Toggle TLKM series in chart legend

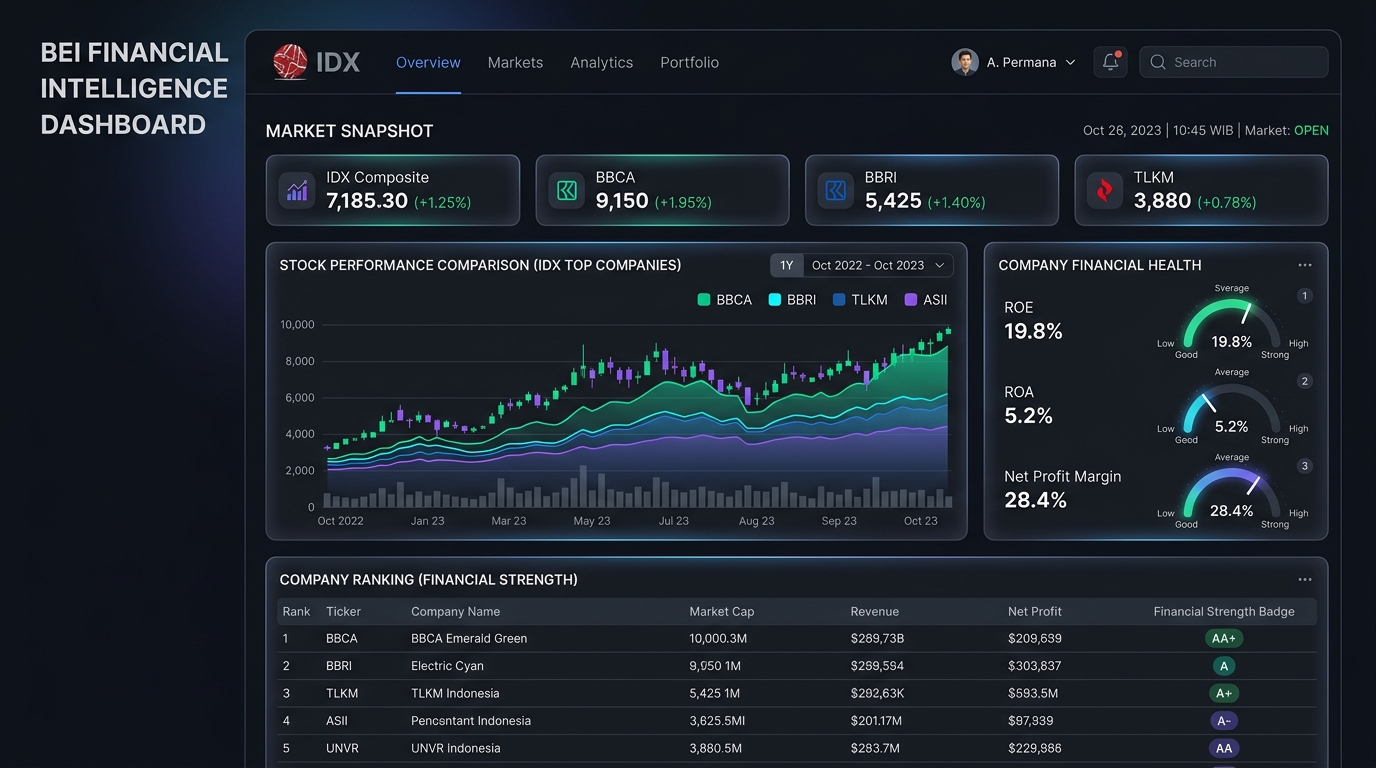(x=860, y=300)
